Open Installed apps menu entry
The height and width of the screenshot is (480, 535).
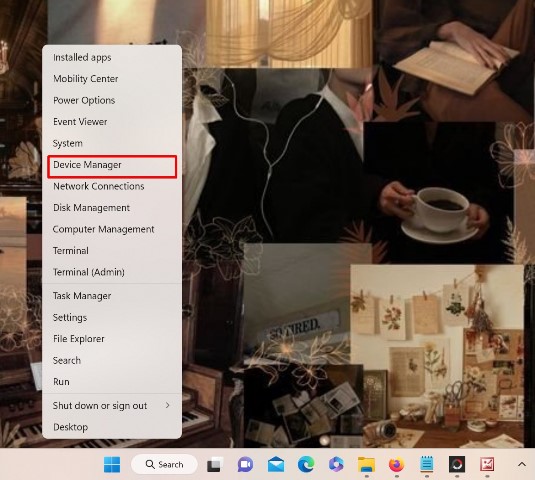coord(112,57)
